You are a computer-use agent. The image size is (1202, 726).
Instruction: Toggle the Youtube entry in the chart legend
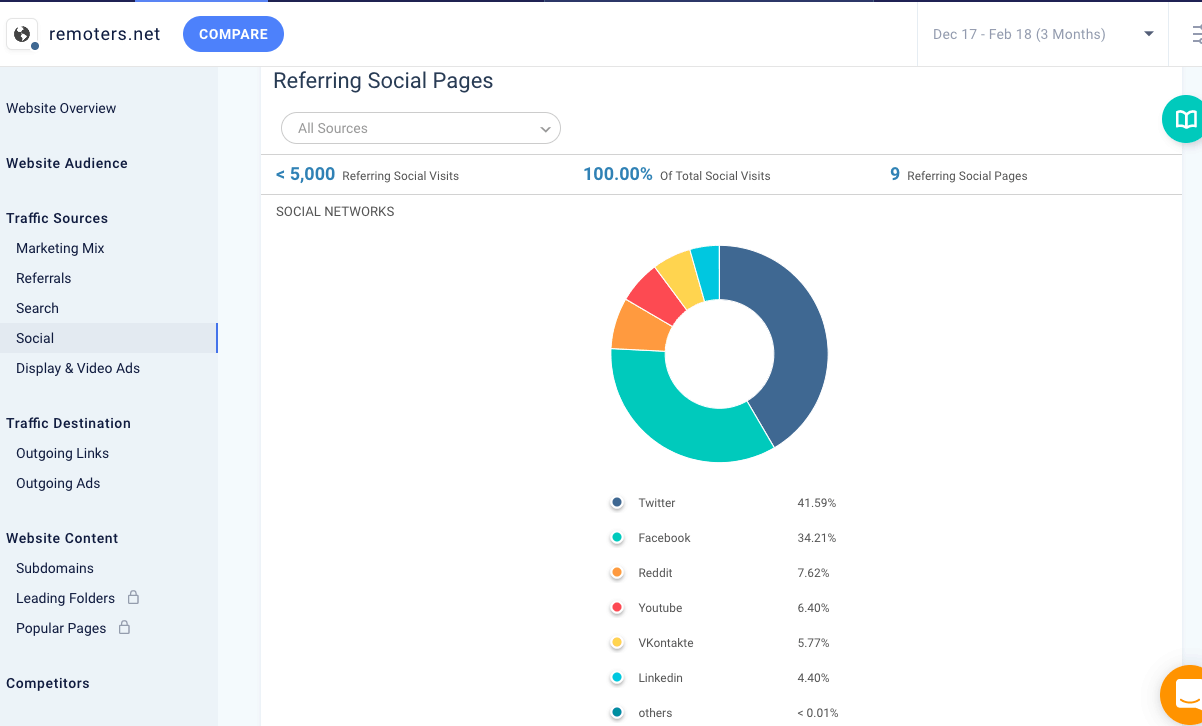coord(660,608)
